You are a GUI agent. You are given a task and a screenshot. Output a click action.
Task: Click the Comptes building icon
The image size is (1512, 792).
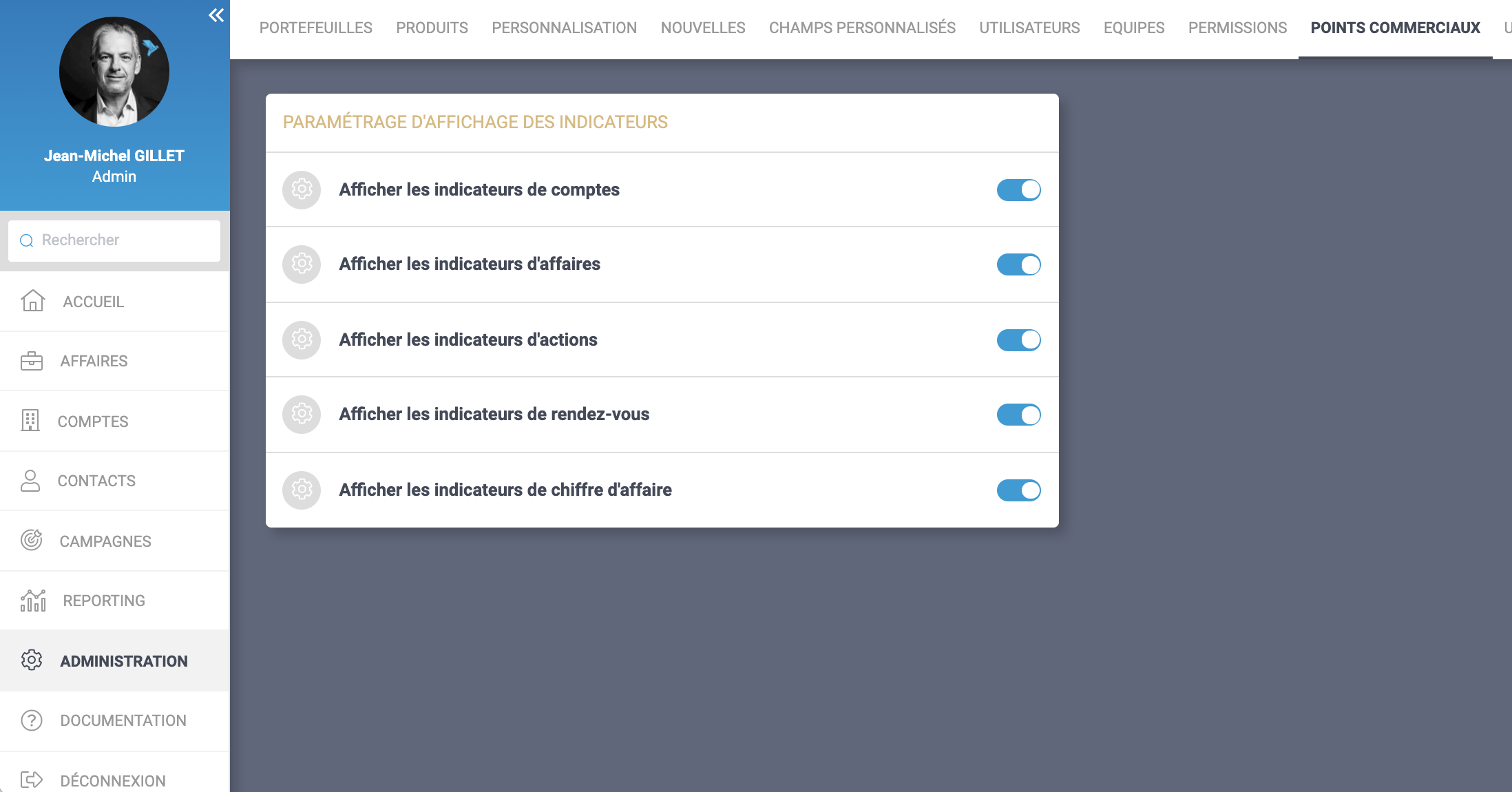click(x=30, y=421)
